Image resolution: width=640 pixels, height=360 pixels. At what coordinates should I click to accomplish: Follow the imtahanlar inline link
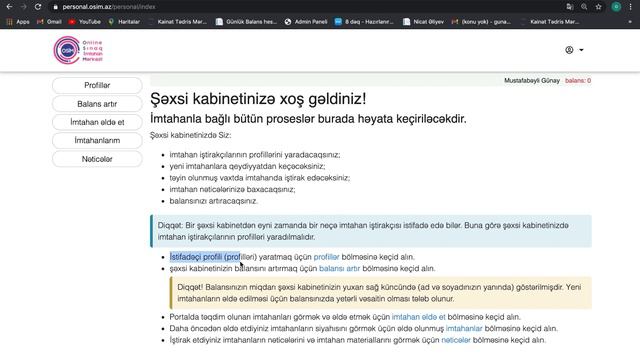[x=464, y=329]
